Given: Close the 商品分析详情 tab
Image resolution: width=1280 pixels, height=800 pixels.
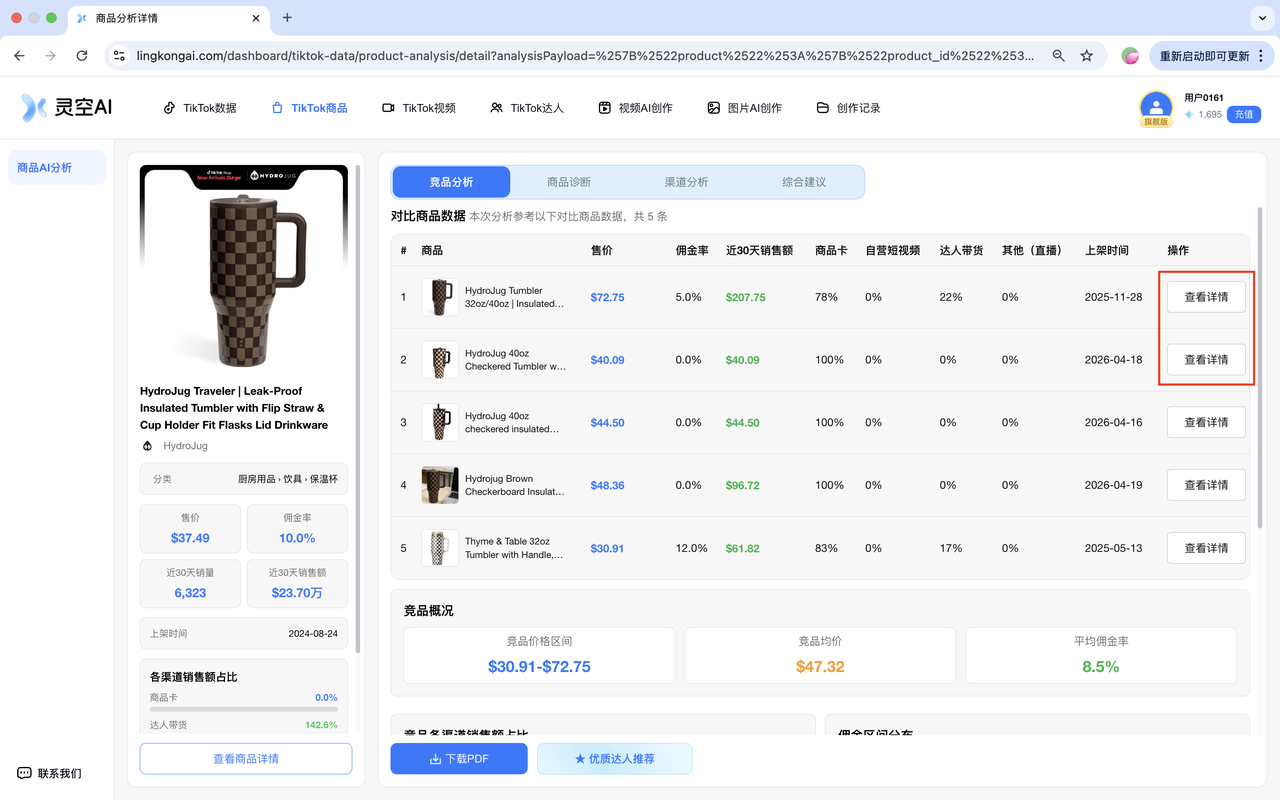Looking at the screenshot, I should point(256,18).
